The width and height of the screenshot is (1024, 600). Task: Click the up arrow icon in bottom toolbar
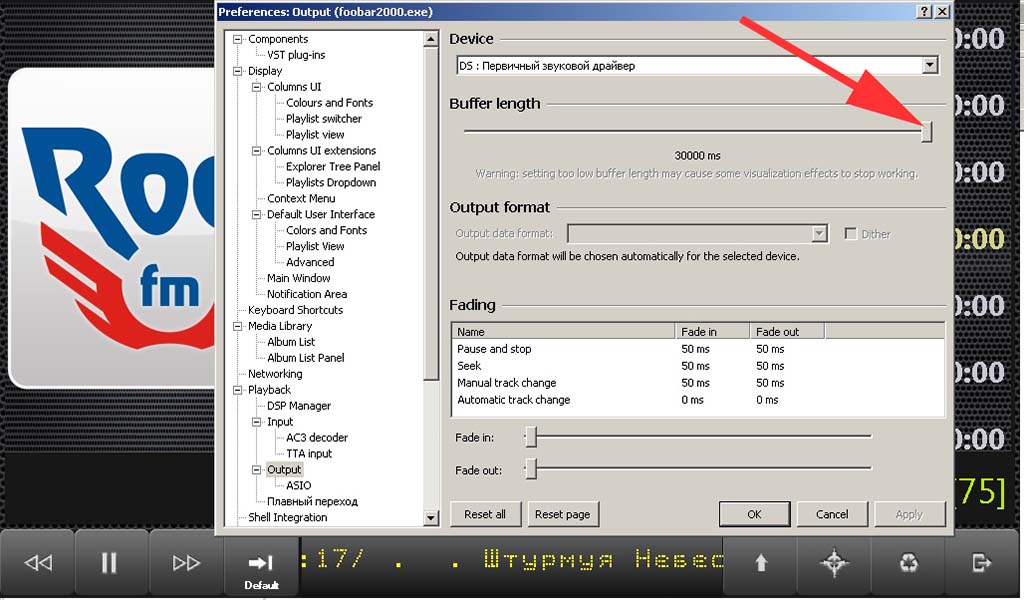click(x=761, y=564)
